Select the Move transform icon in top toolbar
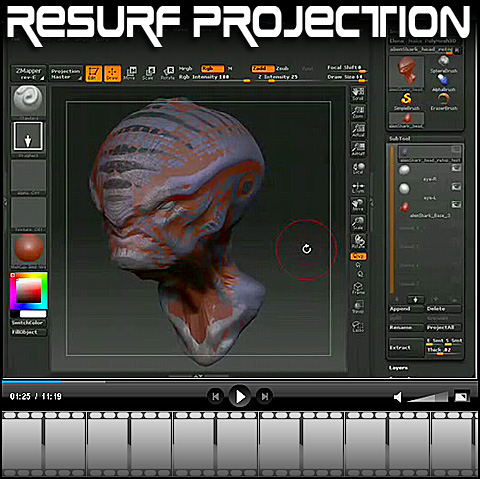The width and height of the screenshot is (480, 479). (131, 73)
